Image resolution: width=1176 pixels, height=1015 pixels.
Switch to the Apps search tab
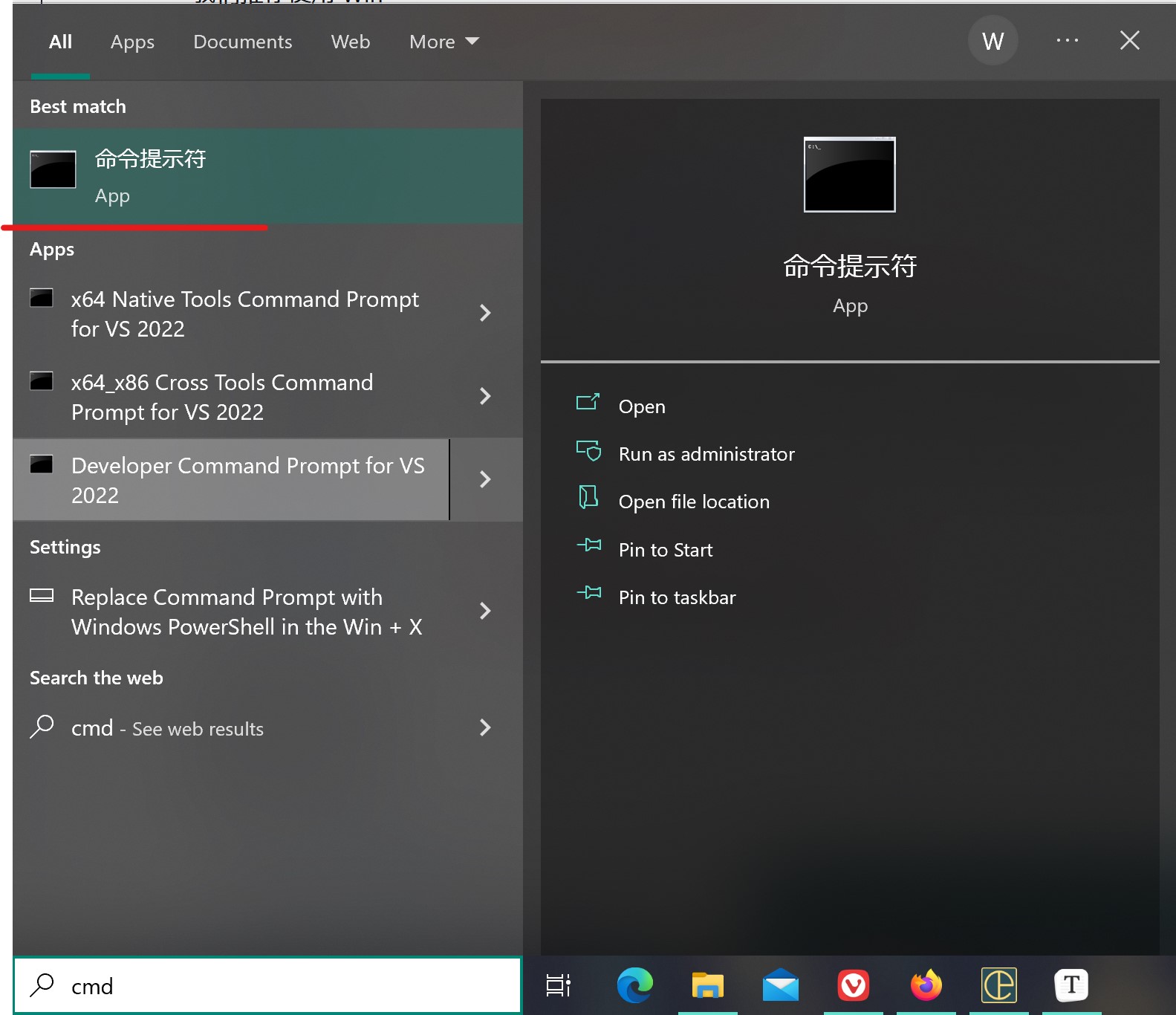click(x=132, y=42)
